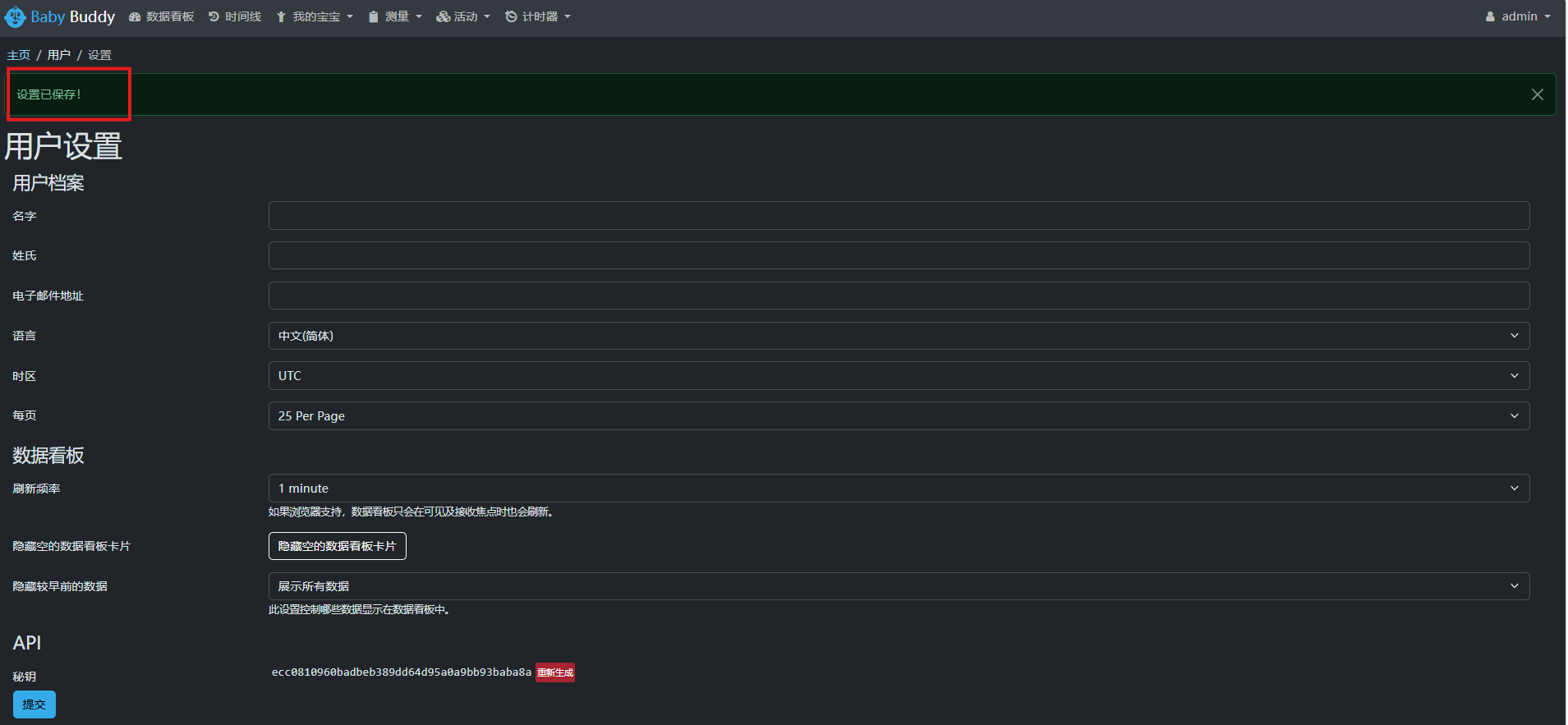The width and height of the screenshot is (1568, 725).
Task: Open the 测量 measurements menu
Action: (x=395, y=16)
